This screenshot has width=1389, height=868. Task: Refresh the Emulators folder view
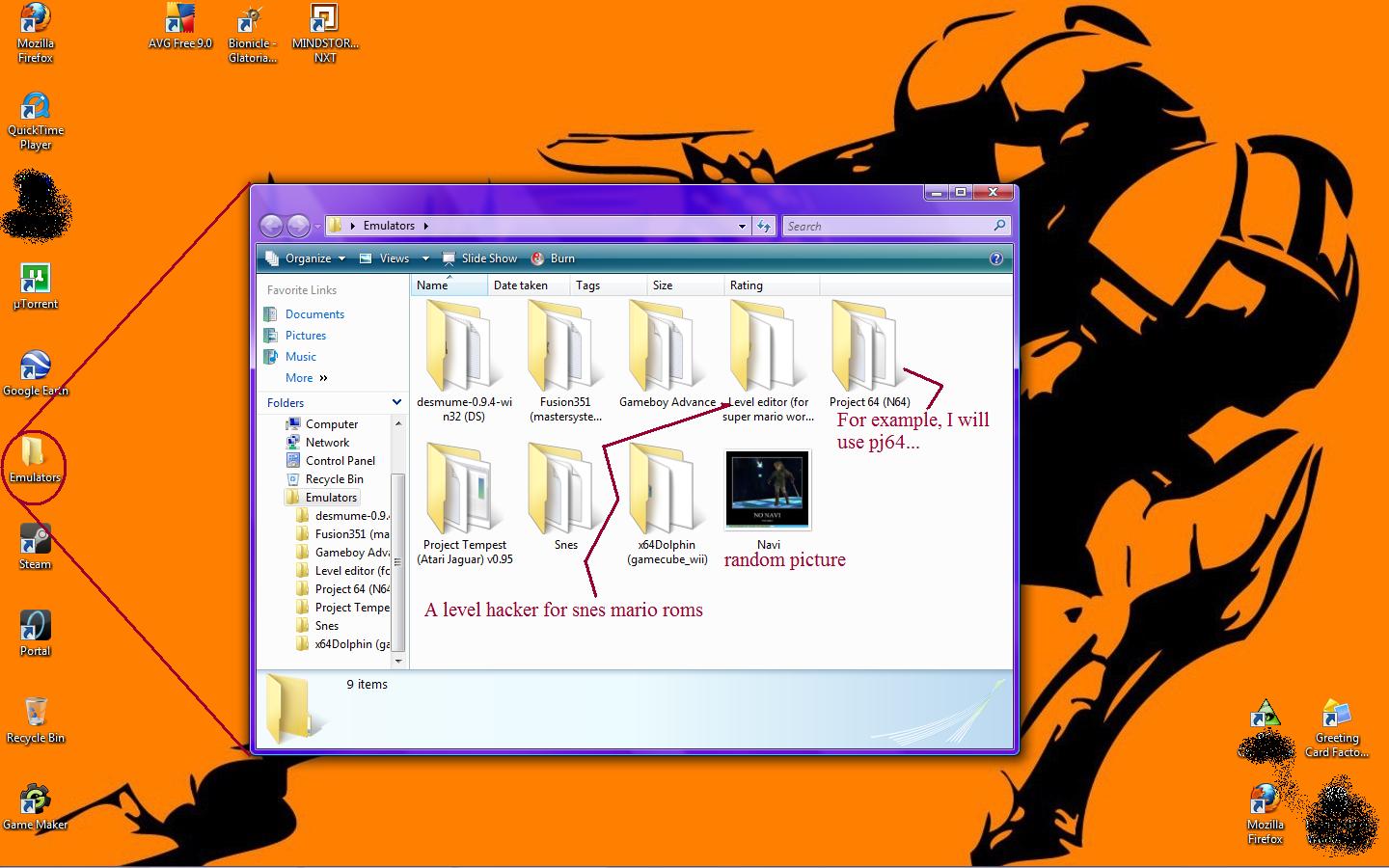764,226
